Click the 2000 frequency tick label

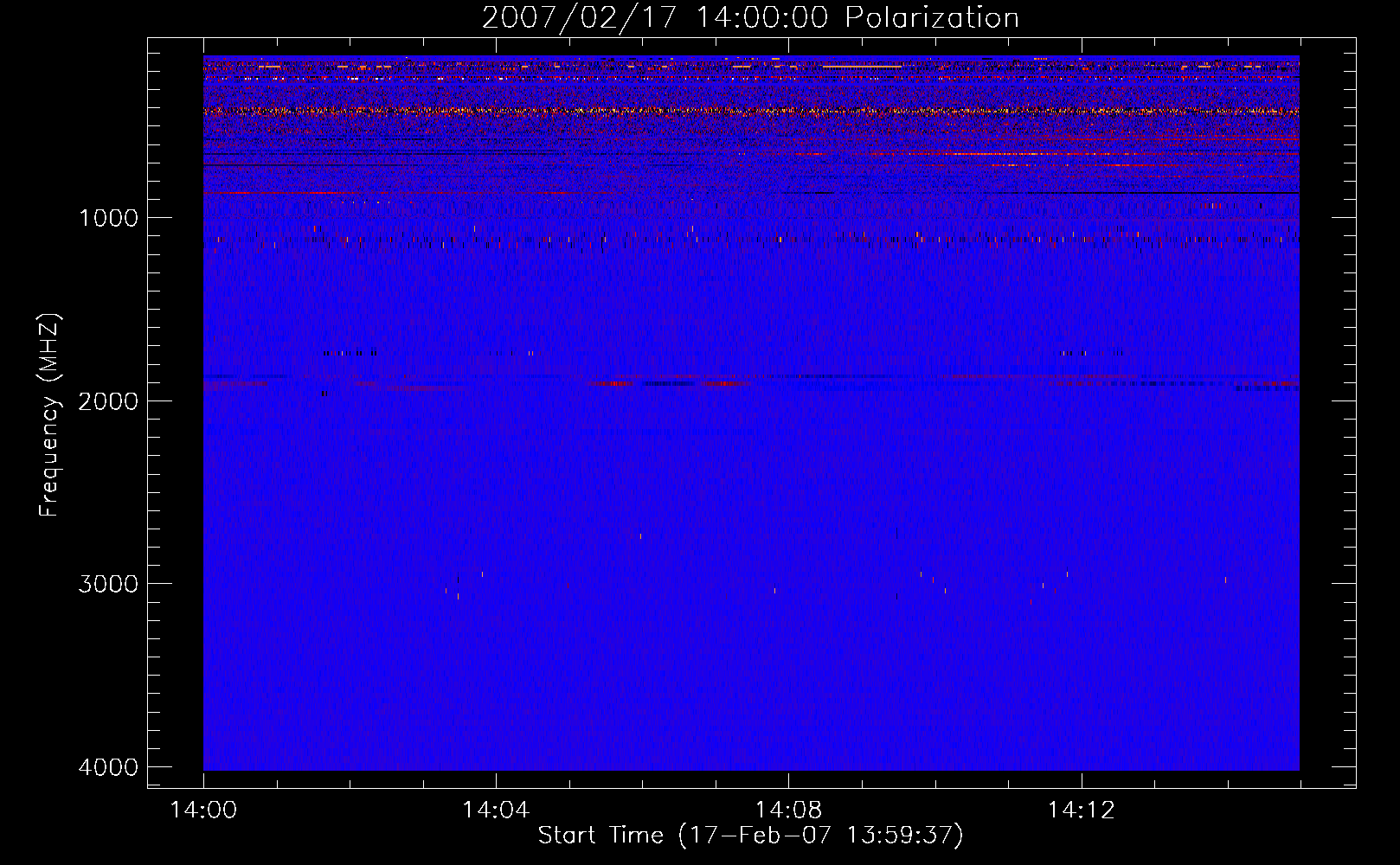click(108, 400)
